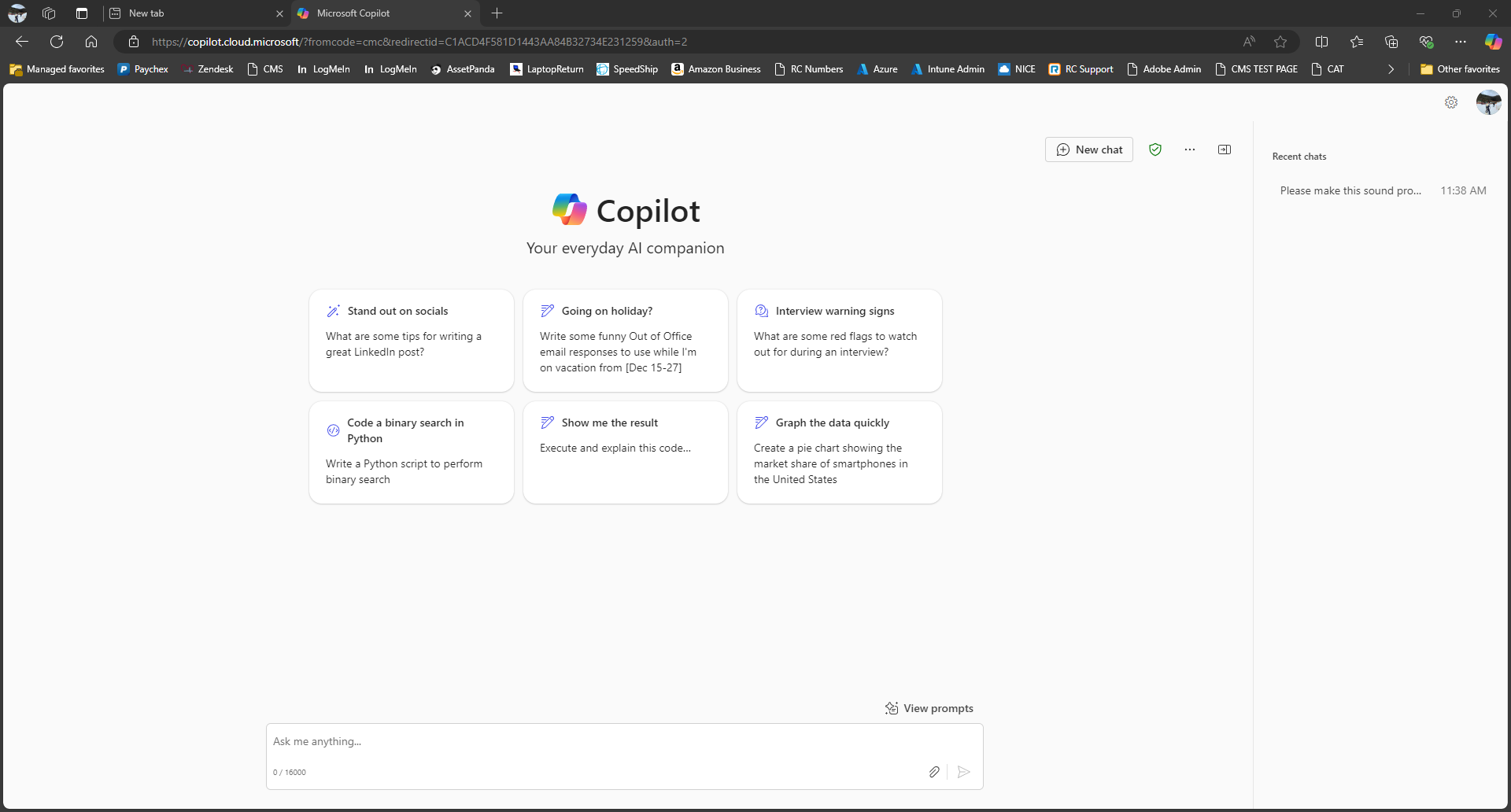Open the green shield protection icon
This screenshot has width=1511, height=812.
click(1155, 149)
